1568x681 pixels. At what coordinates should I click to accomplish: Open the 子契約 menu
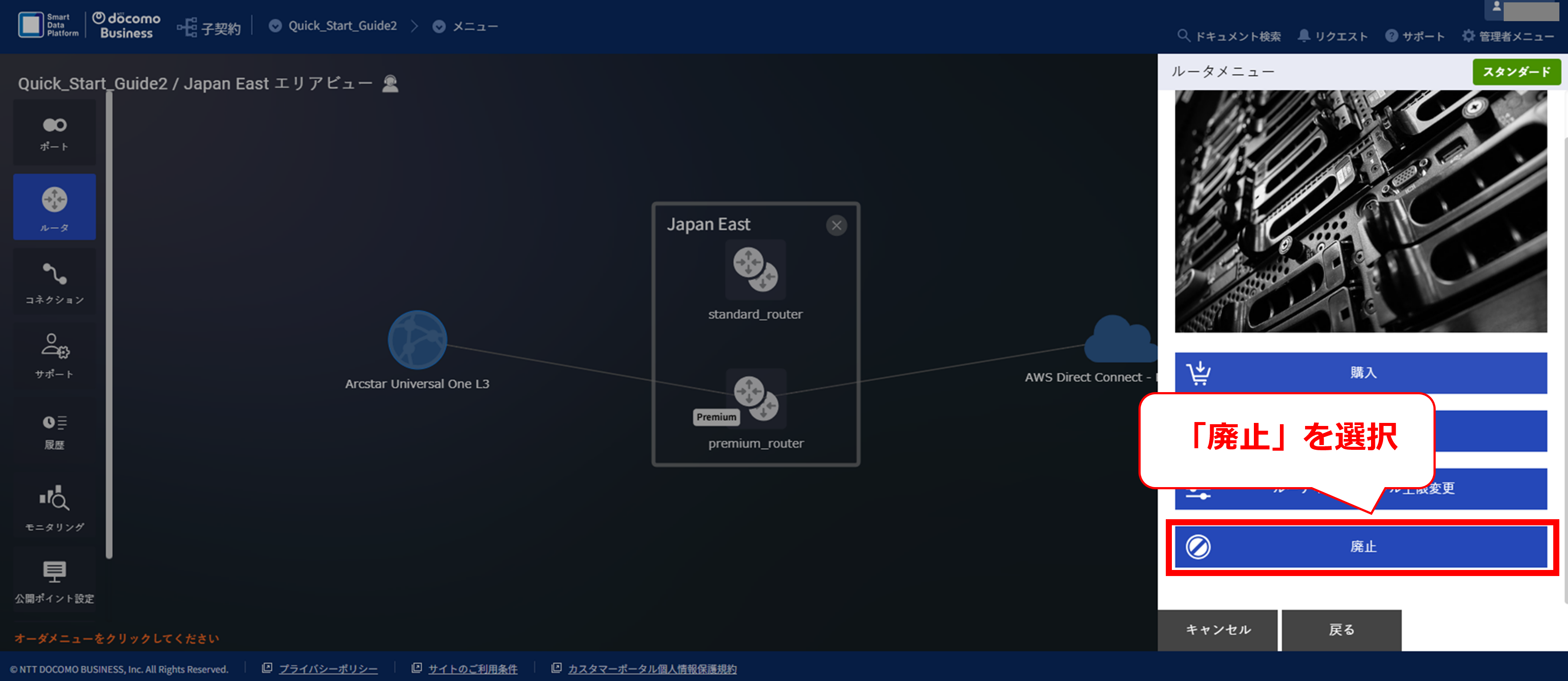click(x=210, y=28)
